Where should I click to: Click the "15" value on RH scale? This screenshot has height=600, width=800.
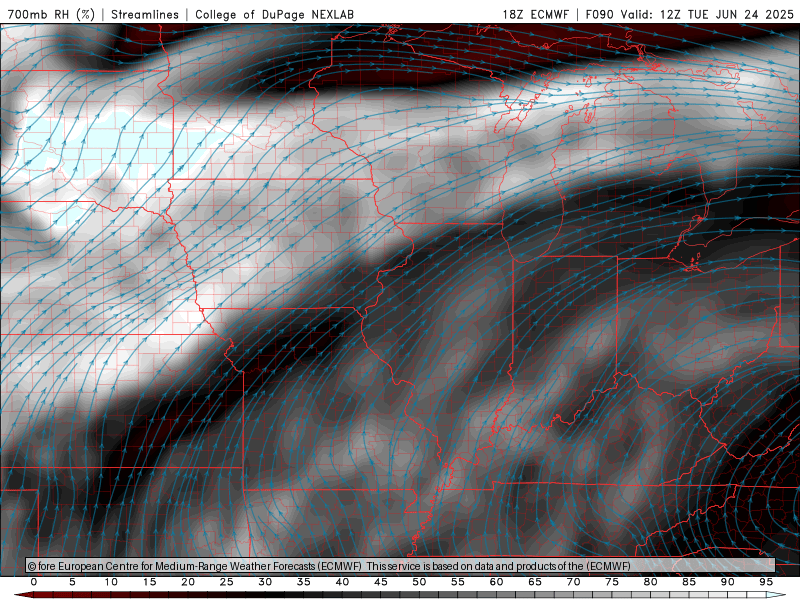149,582
